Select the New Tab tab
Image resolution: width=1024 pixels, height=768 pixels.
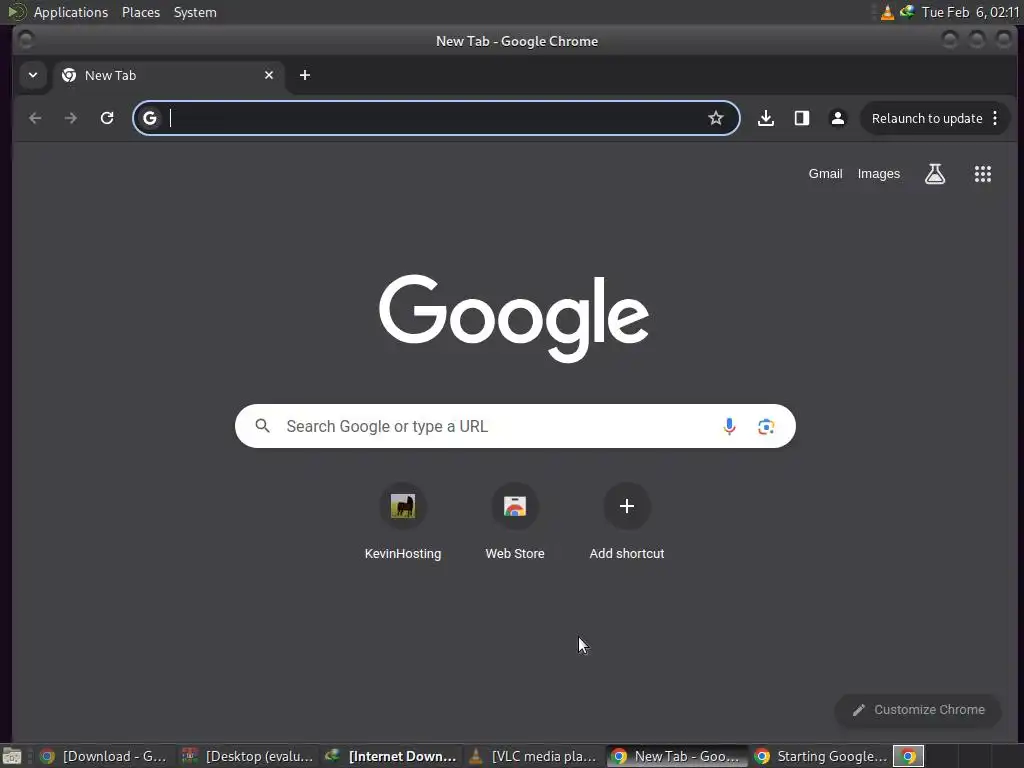point(168,75)
